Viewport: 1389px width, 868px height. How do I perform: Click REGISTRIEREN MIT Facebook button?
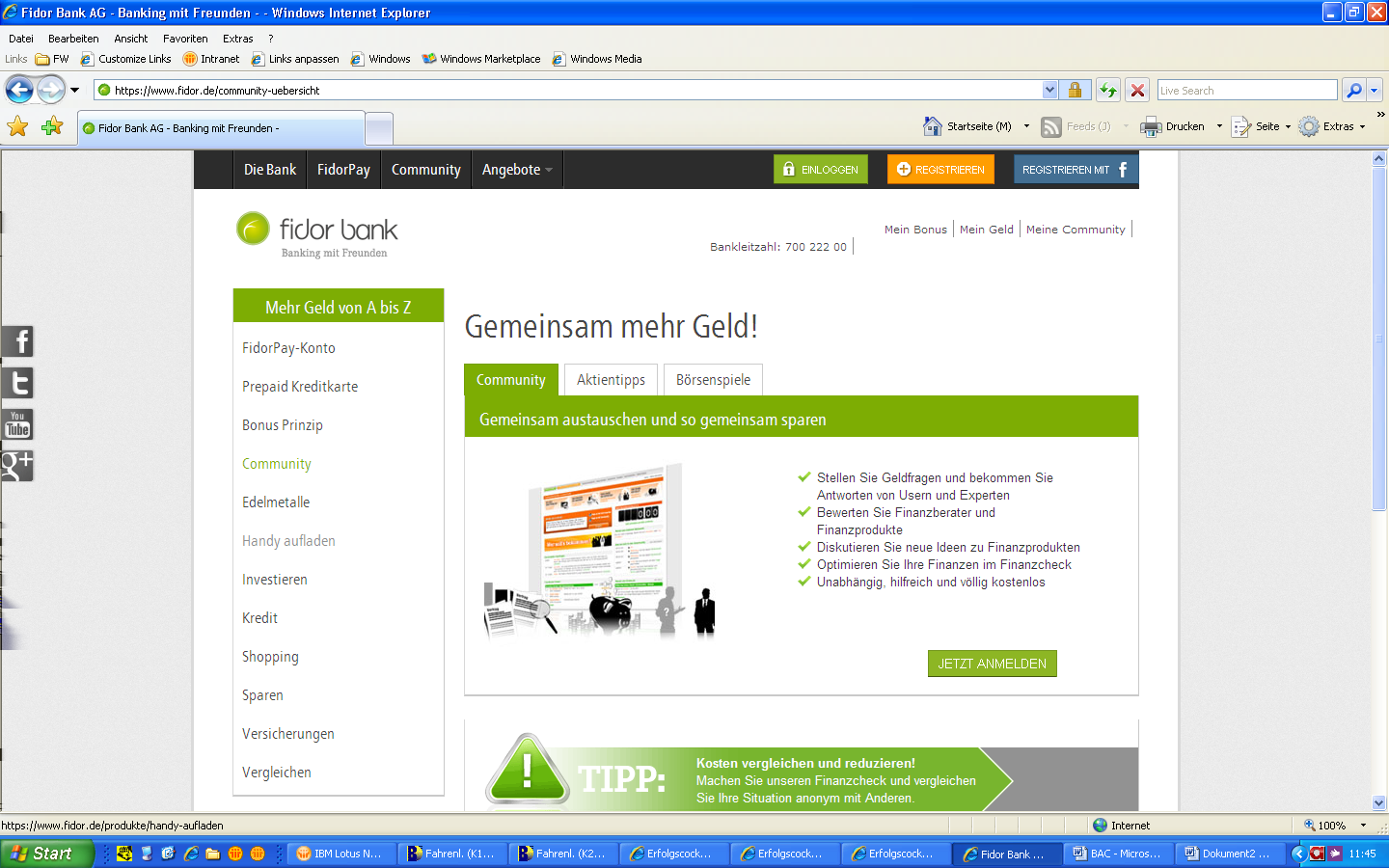[x=1076, y=170]
